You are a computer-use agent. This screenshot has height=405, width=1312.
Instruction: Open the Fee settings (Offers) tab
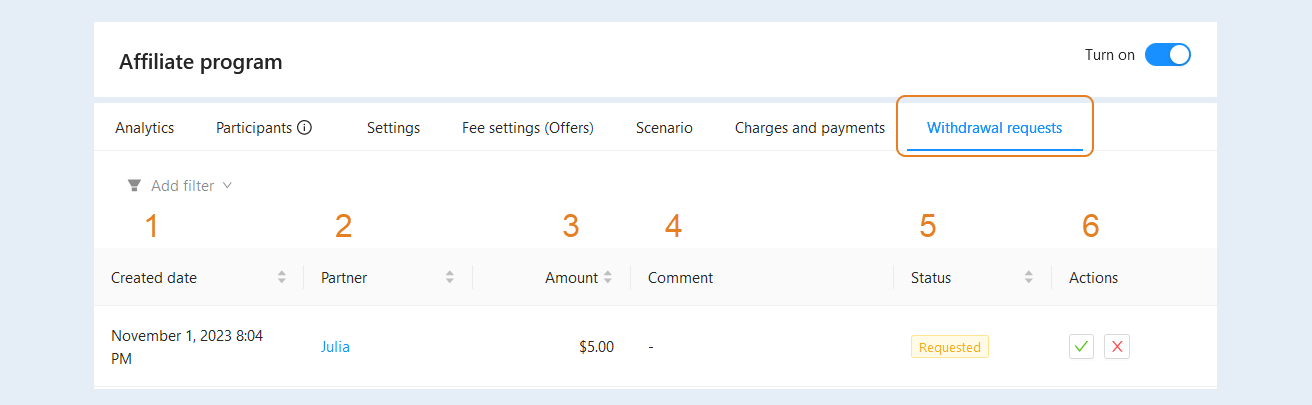tap(528, 128)
